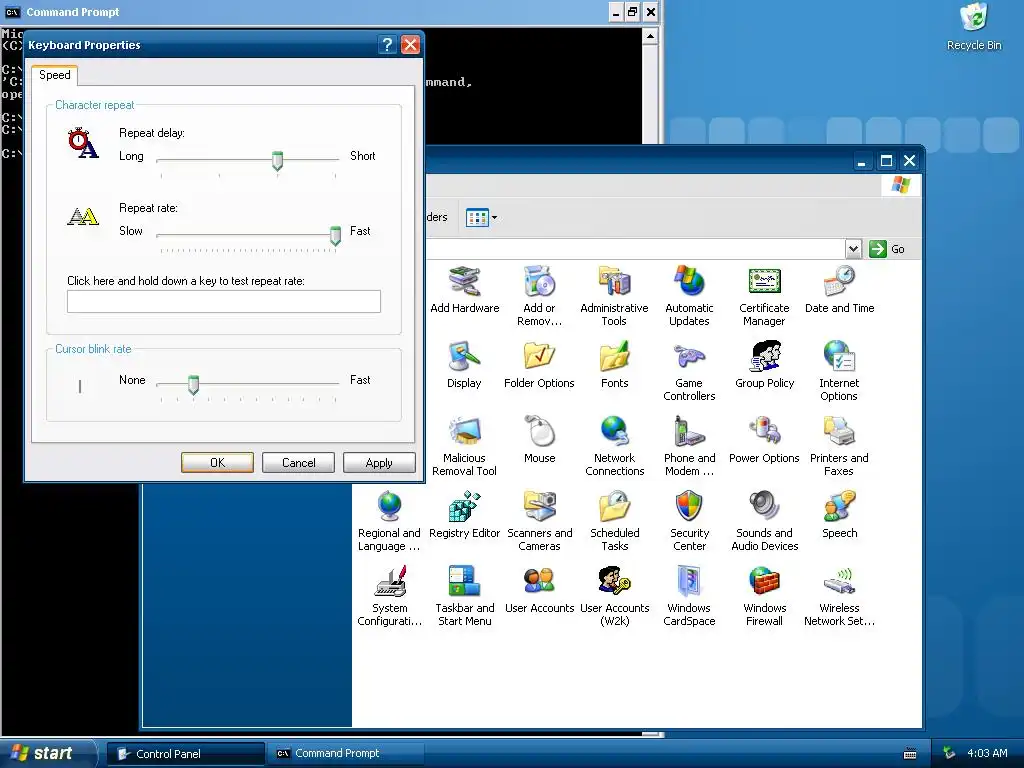This screenshot has height=768, width=1024.
Task: Click the network tray icon by the clock
Action: (950, 753)
